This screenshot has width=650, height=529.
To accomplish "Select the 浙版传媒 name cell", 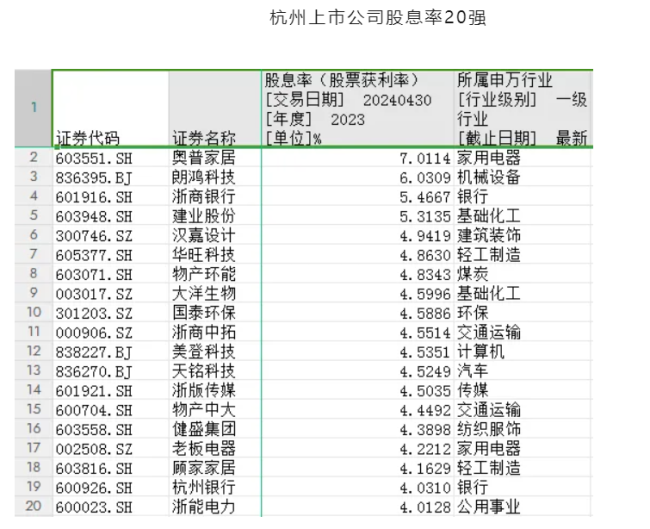I will point(215,390).
